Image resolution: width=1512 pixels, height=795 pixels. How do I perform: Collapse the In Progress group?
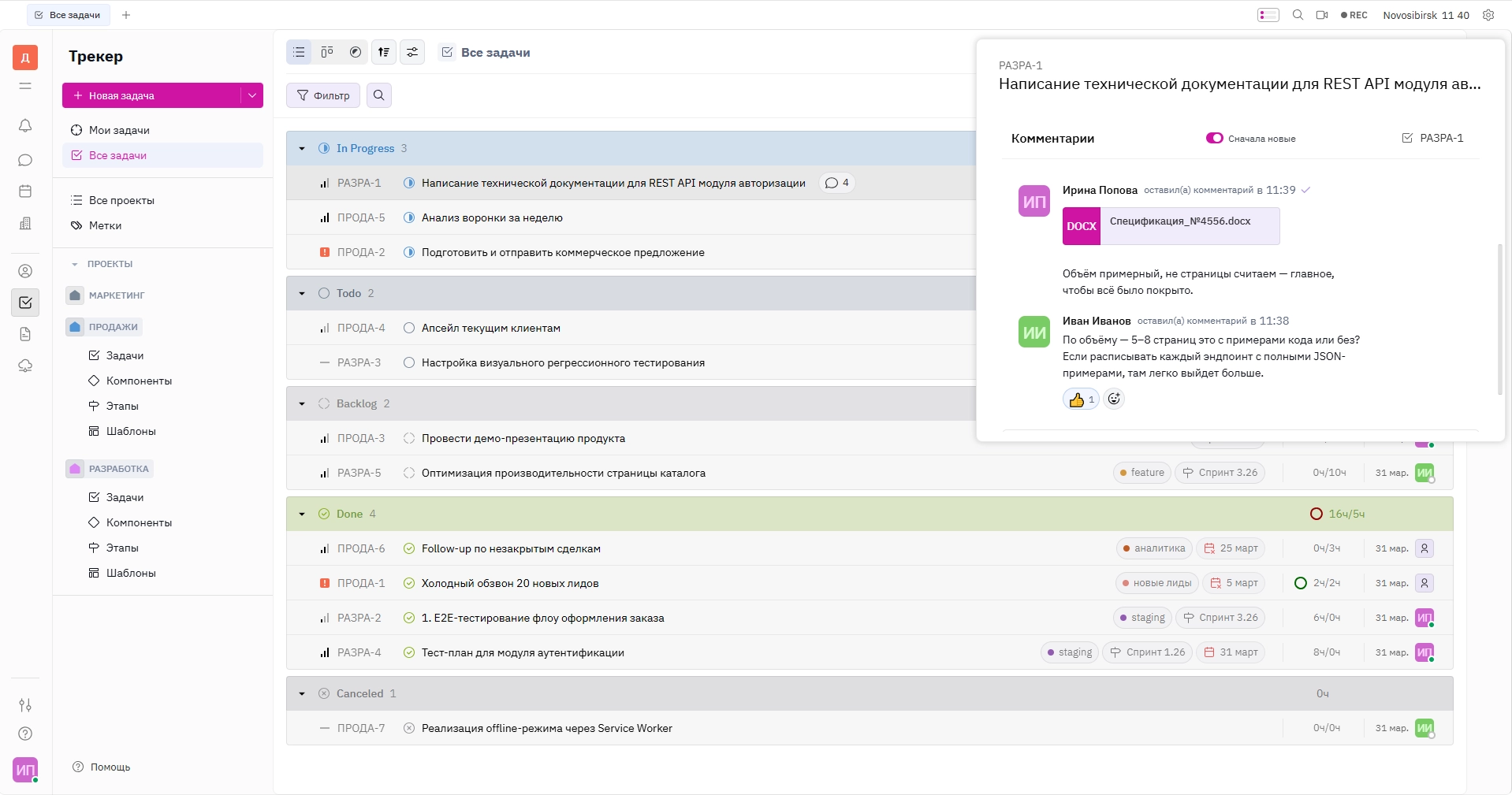point(302,148)
